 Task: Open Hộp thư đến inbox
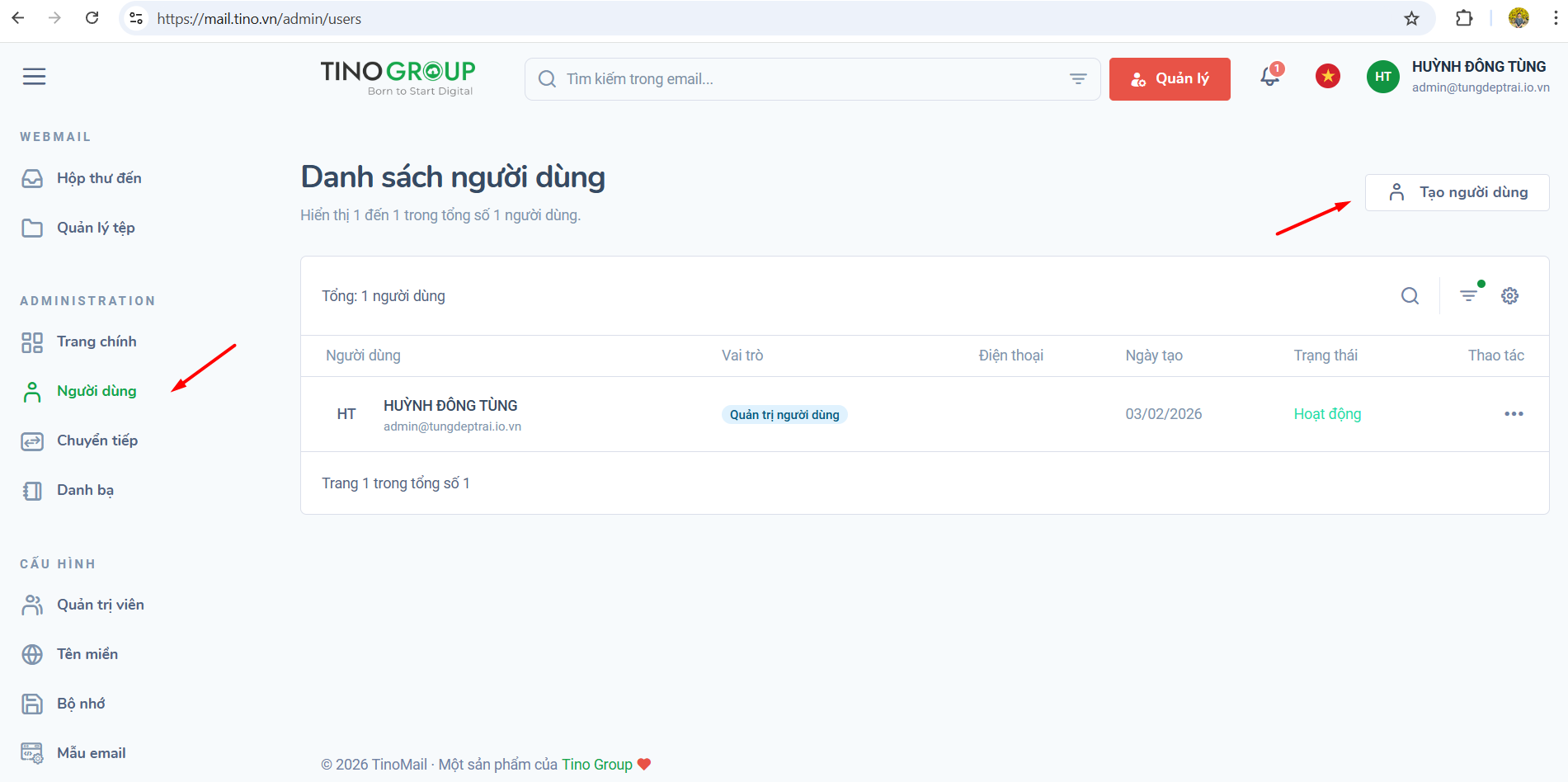point(98,178)
